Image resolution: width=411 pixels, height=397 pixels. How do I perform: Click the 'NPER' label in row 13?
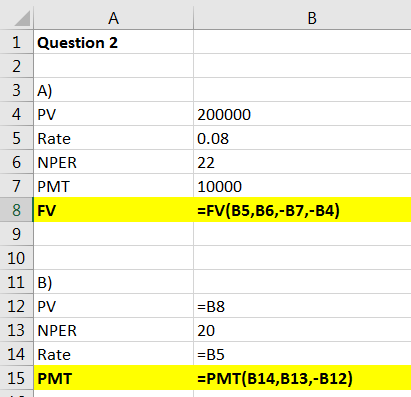pos(113,330)
